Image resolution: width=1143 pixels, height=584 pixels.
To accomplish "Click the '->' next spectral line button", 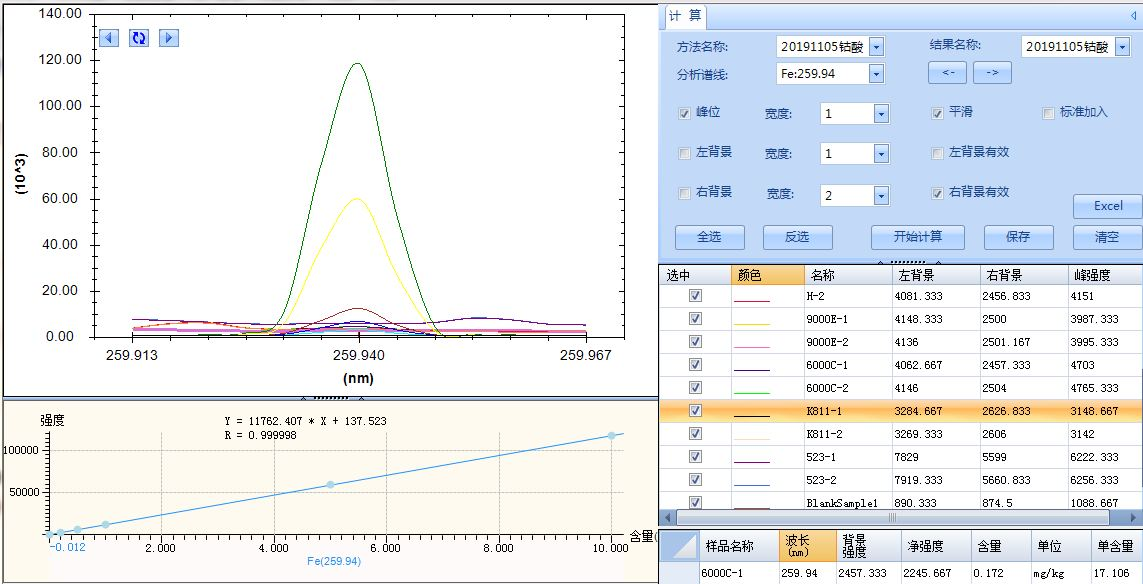I will [992, 73].
